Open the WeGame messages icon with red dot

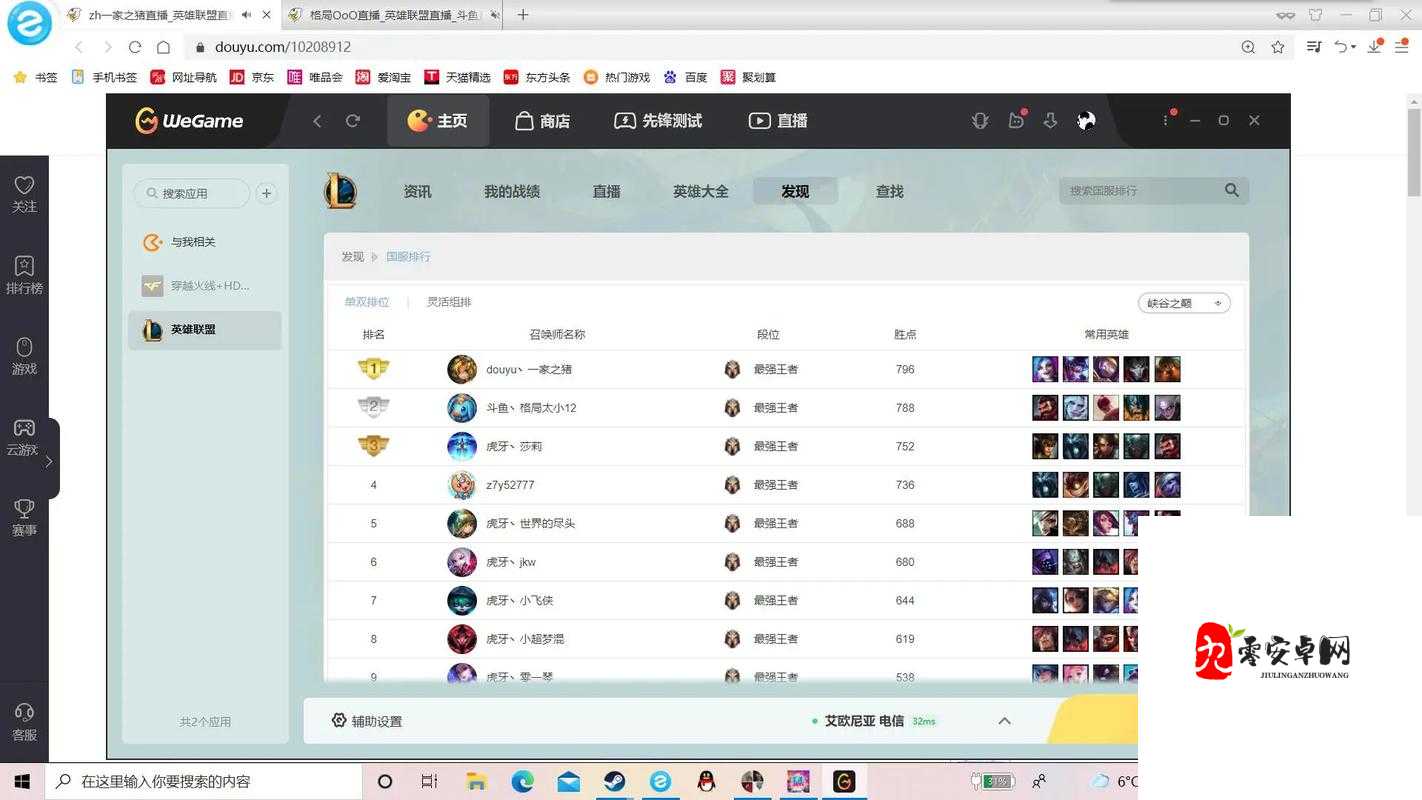pyautogui.click(x=1016, y=120)
